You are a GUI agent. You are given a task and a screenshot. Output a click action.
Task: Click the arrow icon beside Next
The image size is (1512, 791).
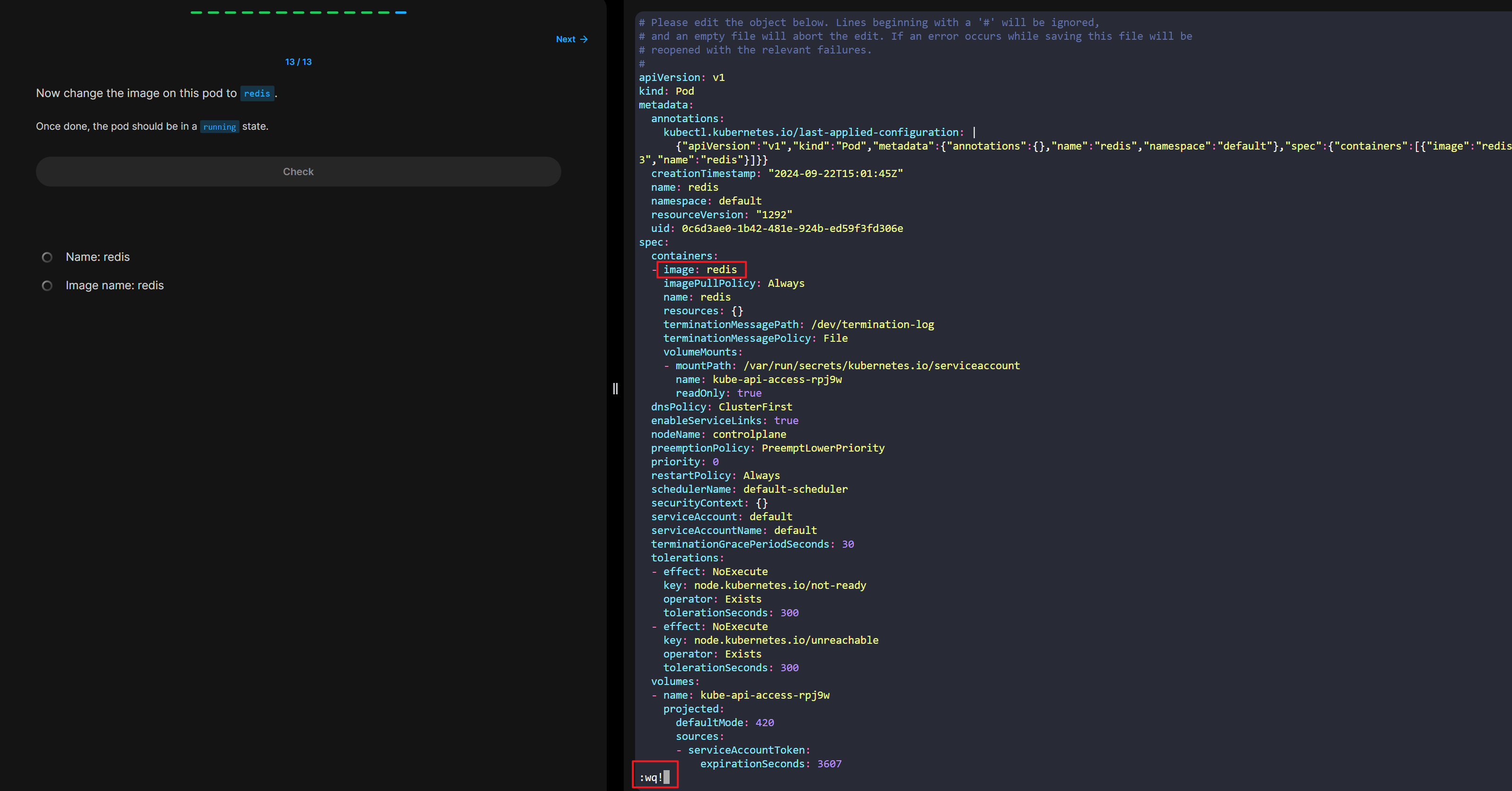coord(584,39)
